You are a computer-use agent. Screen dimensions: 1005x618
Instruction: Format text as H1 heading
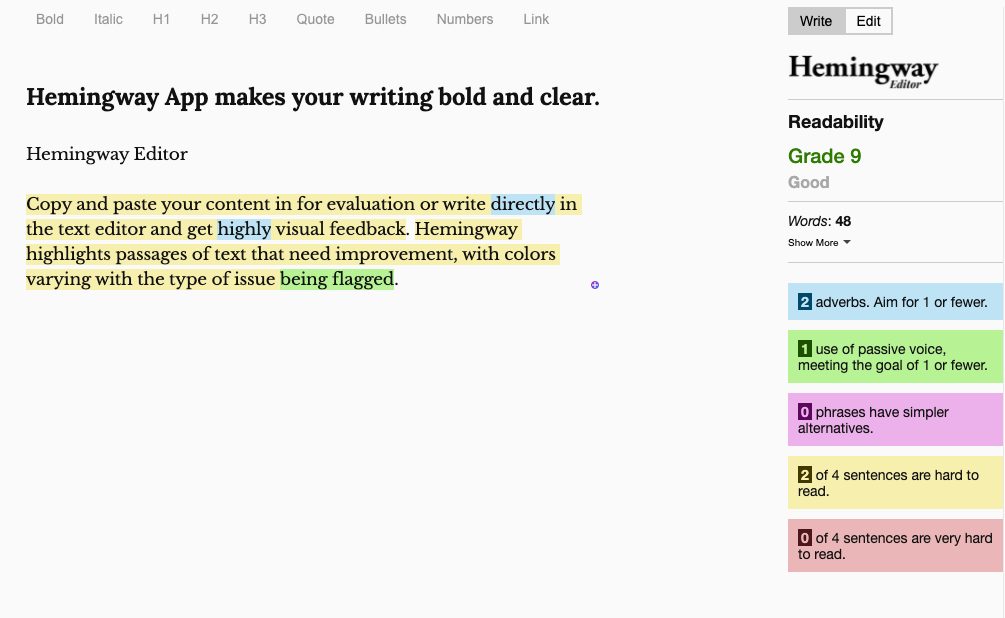161,19
